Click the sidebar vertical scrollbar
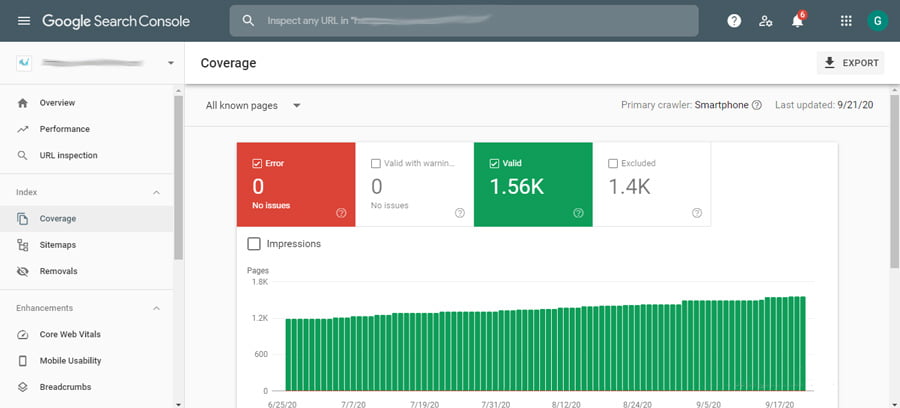Screen dimensions: 900x408 [x=179, y=178]
